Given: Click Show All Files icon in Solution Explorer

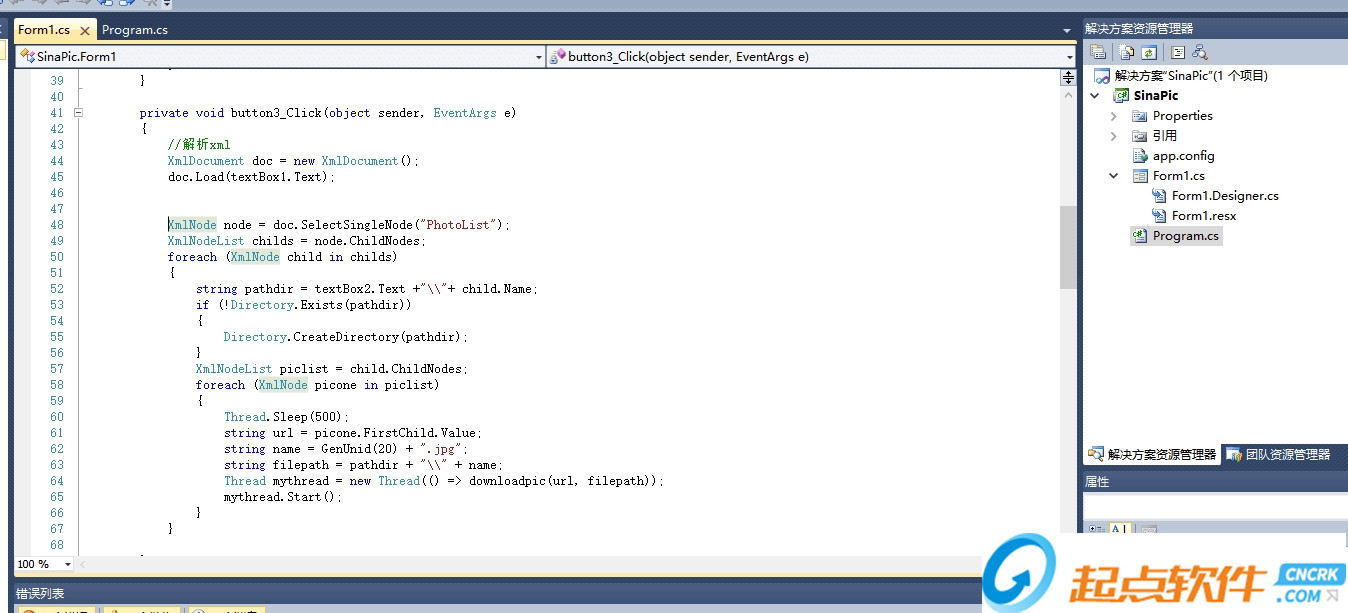Looking at the screenshot, I should pos(1127,52).
